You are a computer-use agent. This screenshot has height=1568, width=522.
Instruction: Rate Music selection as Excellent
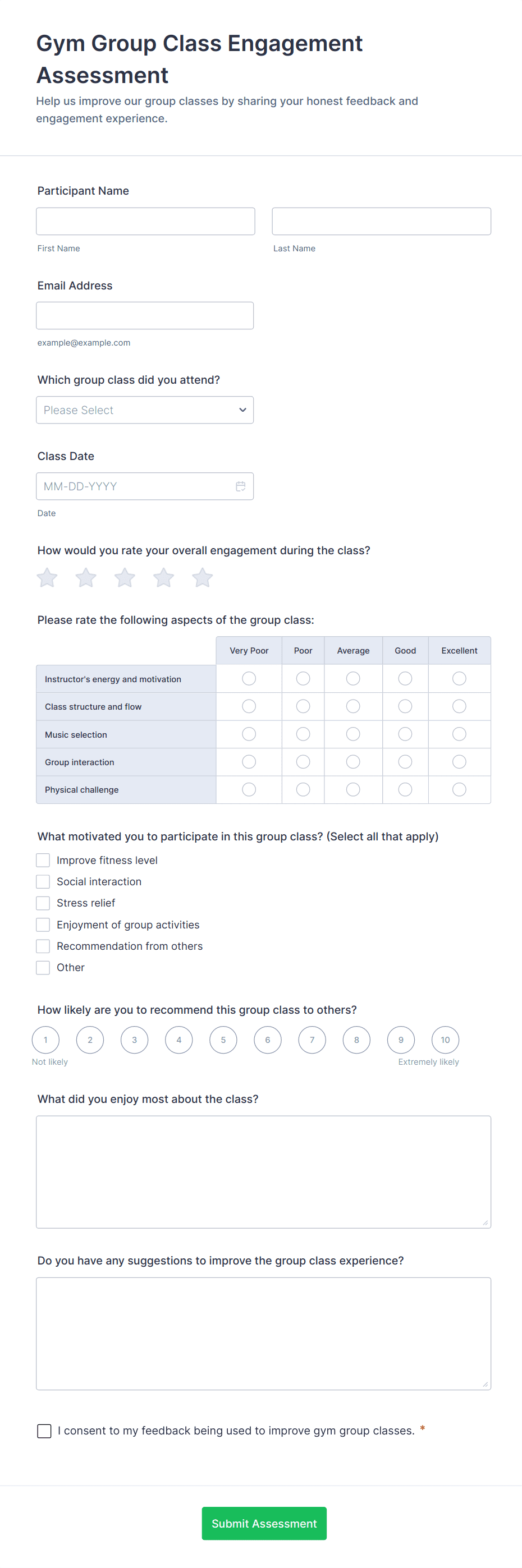tap(459, 734)
